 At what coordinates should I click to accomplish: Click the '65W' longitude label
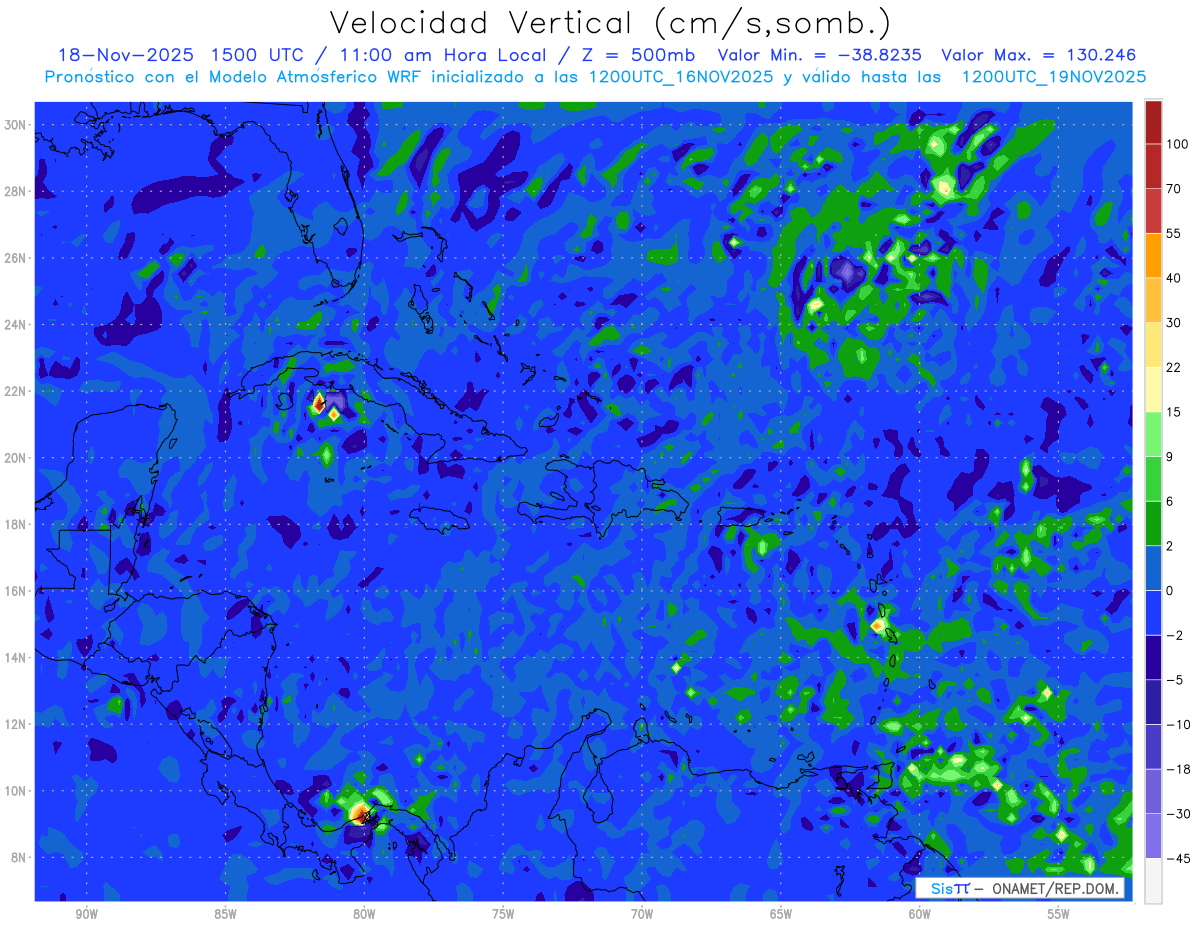point(781,914)
